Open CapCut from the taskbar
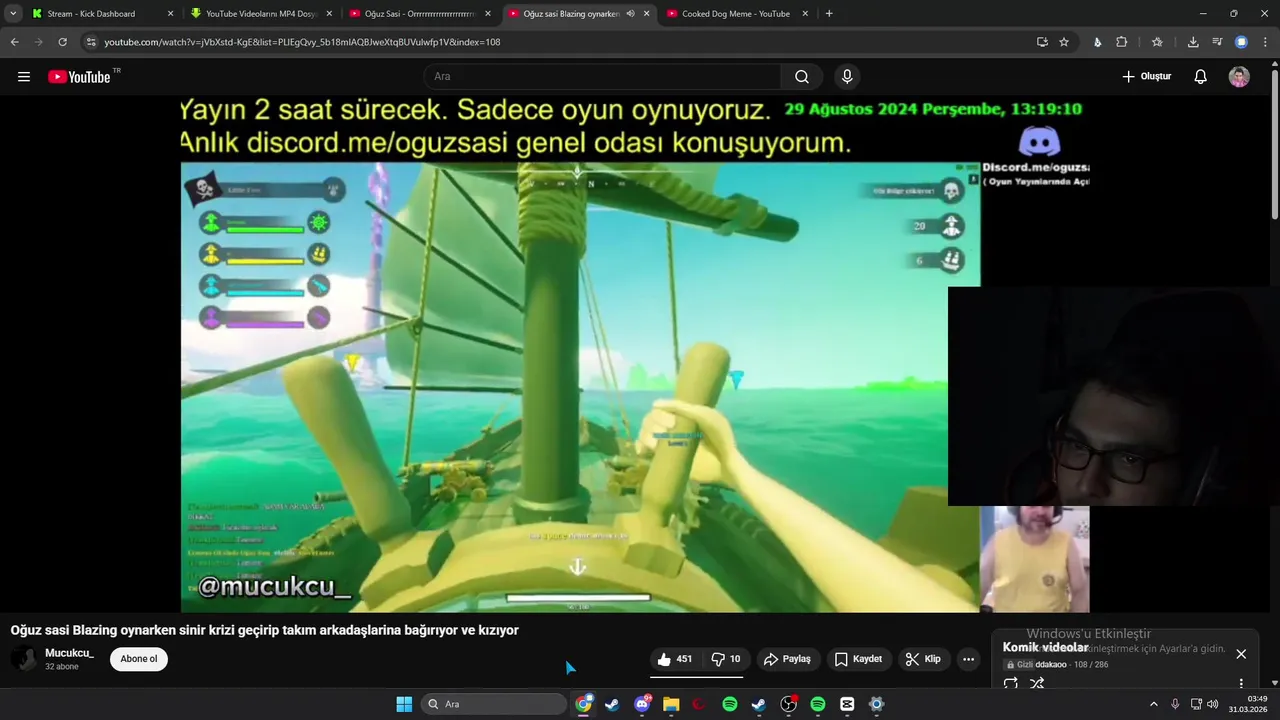The image size is (1280, 720). (x=847, y=704)
